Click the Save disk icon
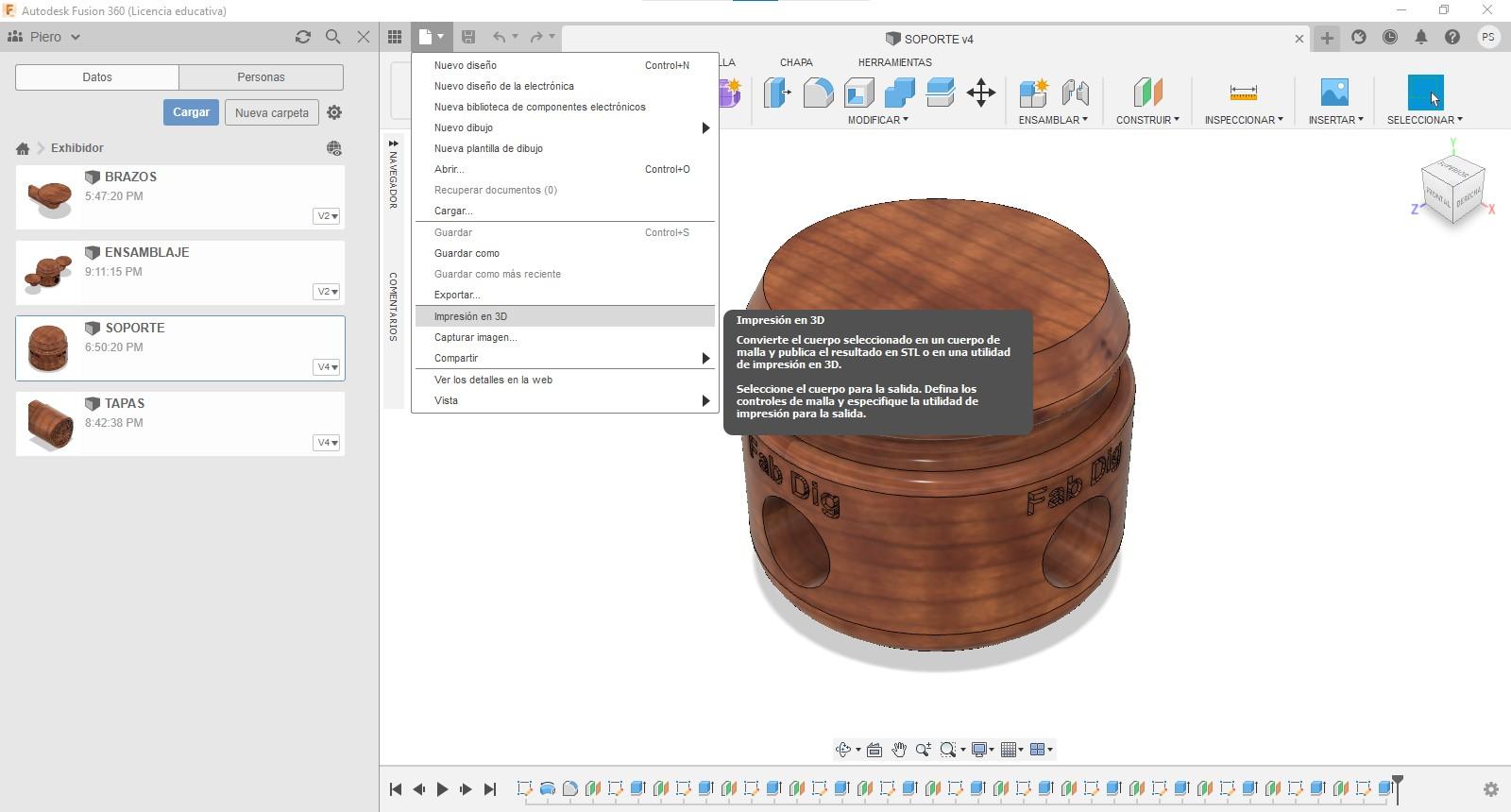The image size is (1511, 812). pyautogui.click(x=468, y=37)
